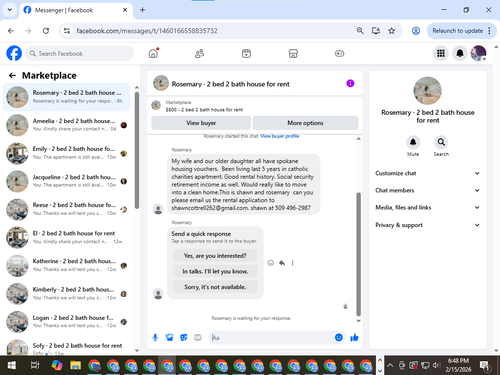
Task: Open the Gaming icon in top nav
Action: pyautogui.click(x=339, y=53)
